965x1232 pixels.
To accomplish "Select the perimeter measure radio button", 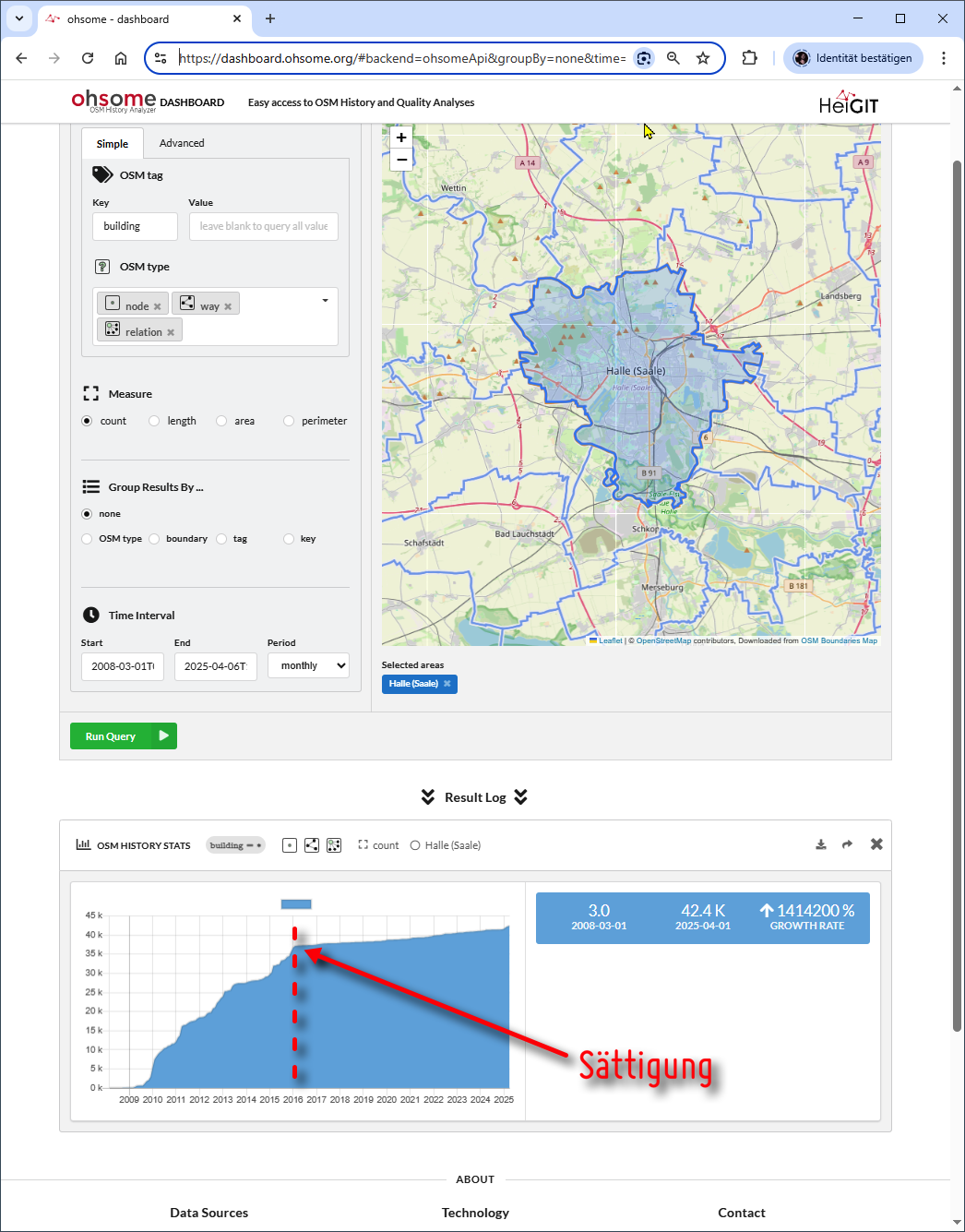I will (x=289, y=421).
